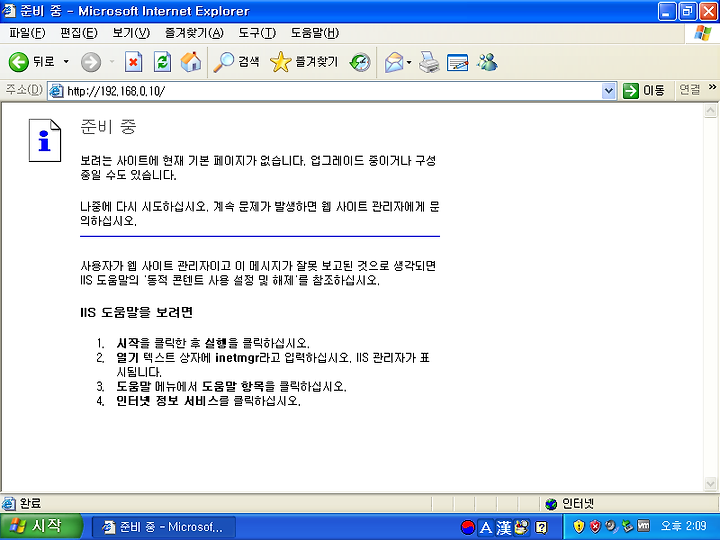Click the Edit page toolbar icon

457,62
